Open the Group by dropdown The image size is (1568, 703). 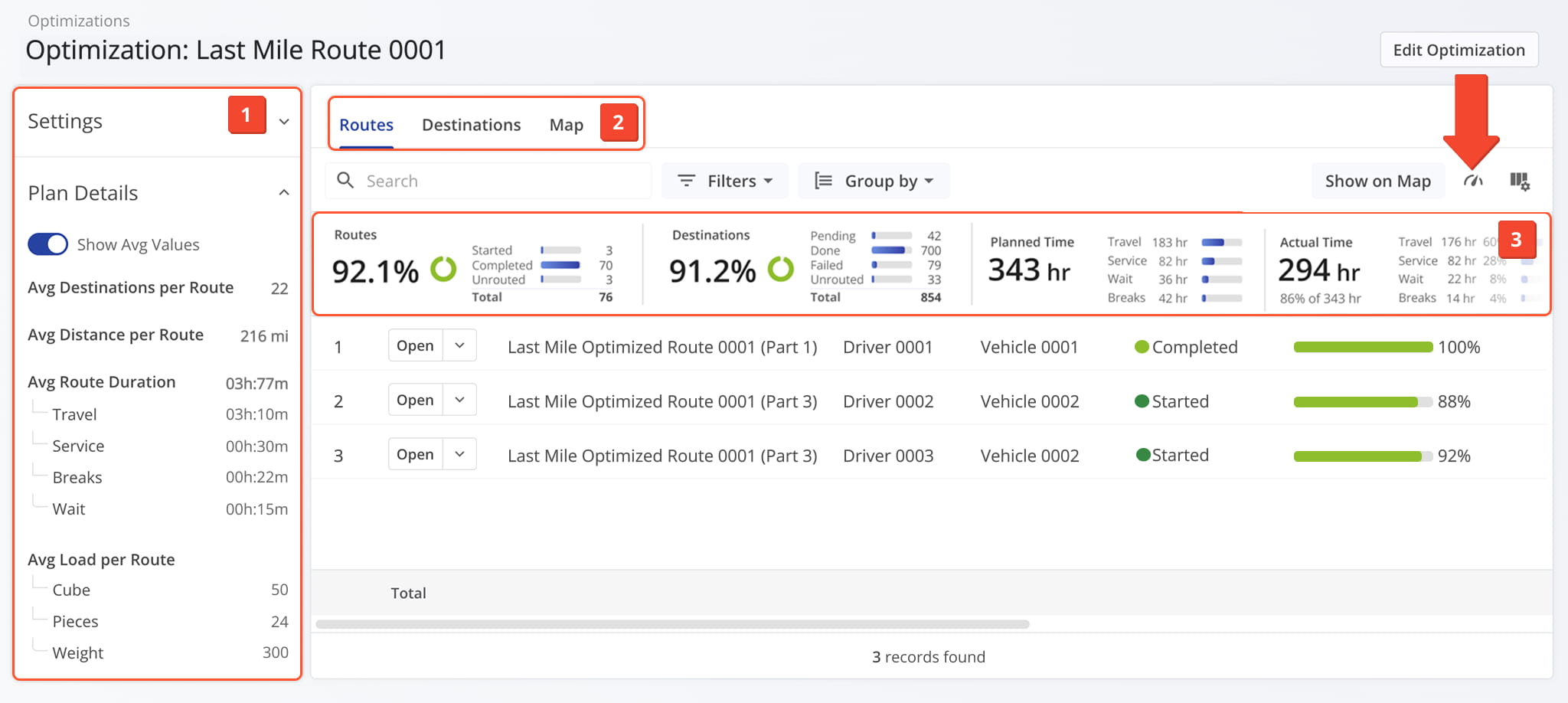coord(874,181)
